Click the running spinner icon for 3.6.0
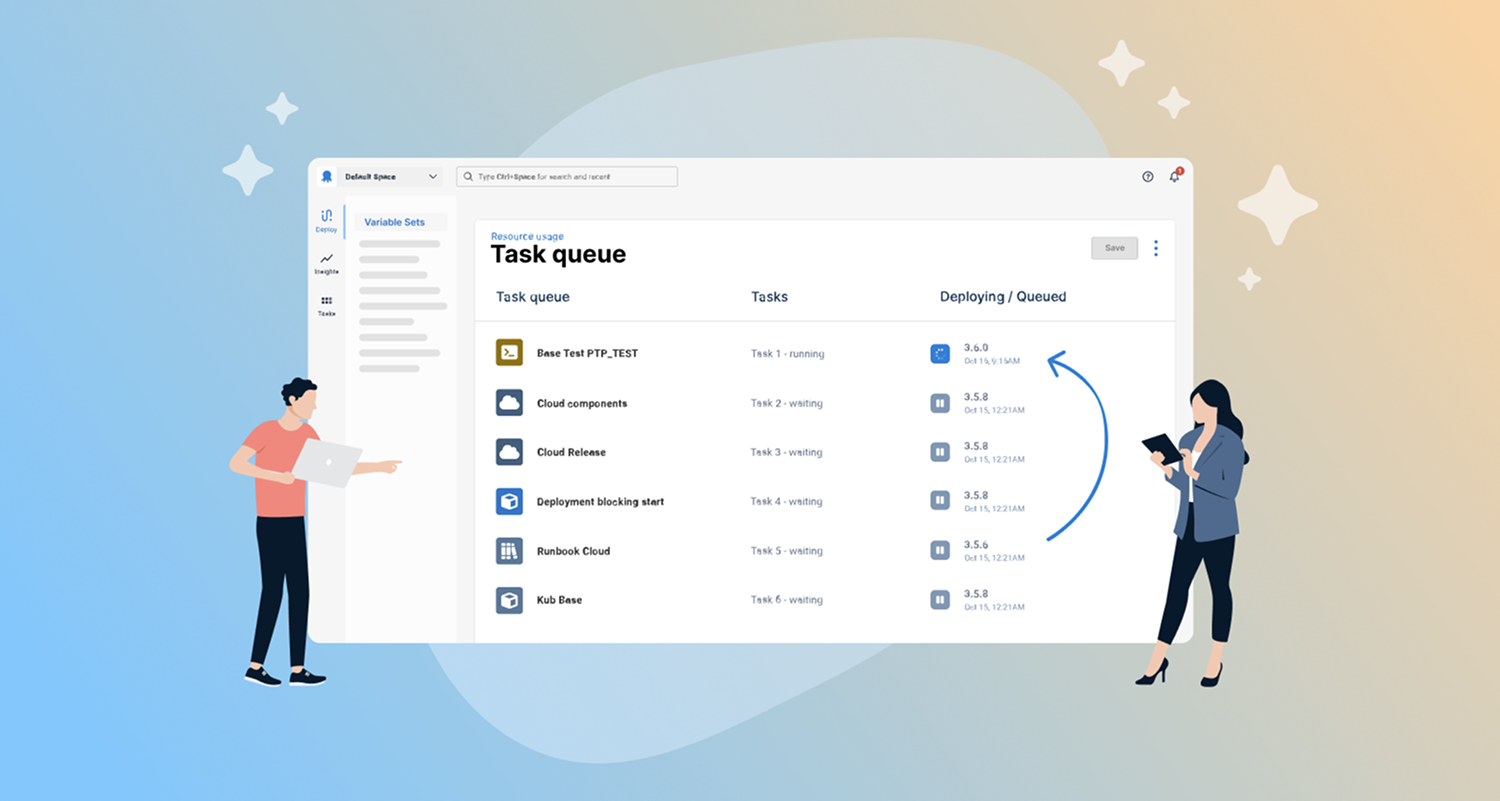Viewport: 1500px width, 801px height. pyautogui.click(x=940, y=353)
